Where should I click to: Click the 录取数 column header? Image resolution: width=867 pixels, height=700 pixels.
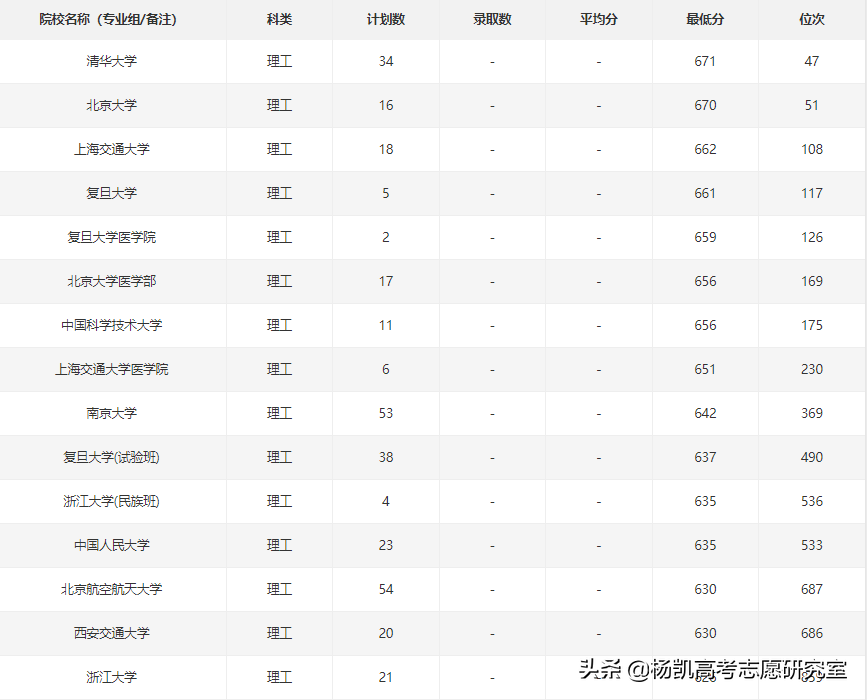tap(492, 19)
